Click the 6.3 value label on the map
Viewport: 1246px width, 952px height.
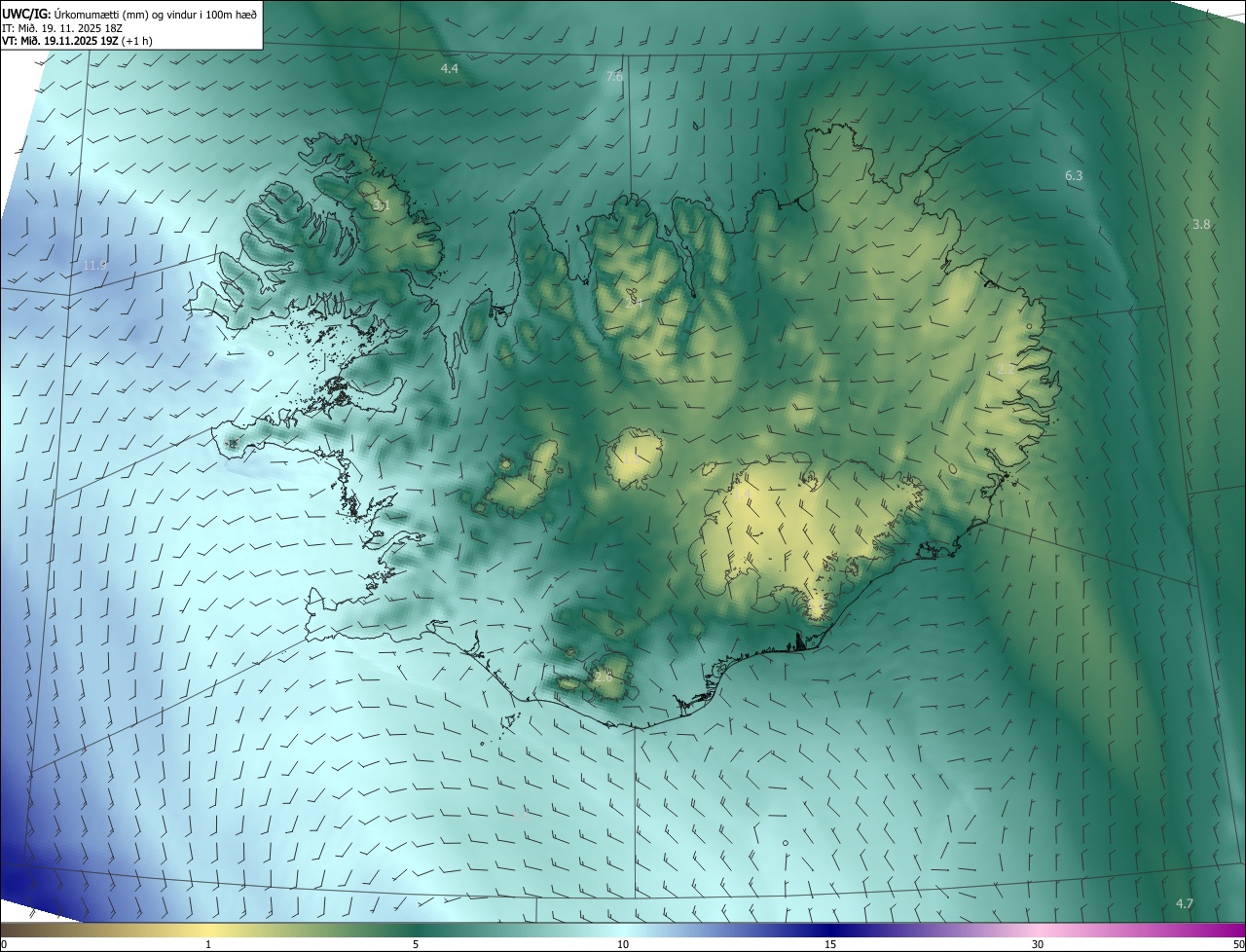[x=1074, y=176]
